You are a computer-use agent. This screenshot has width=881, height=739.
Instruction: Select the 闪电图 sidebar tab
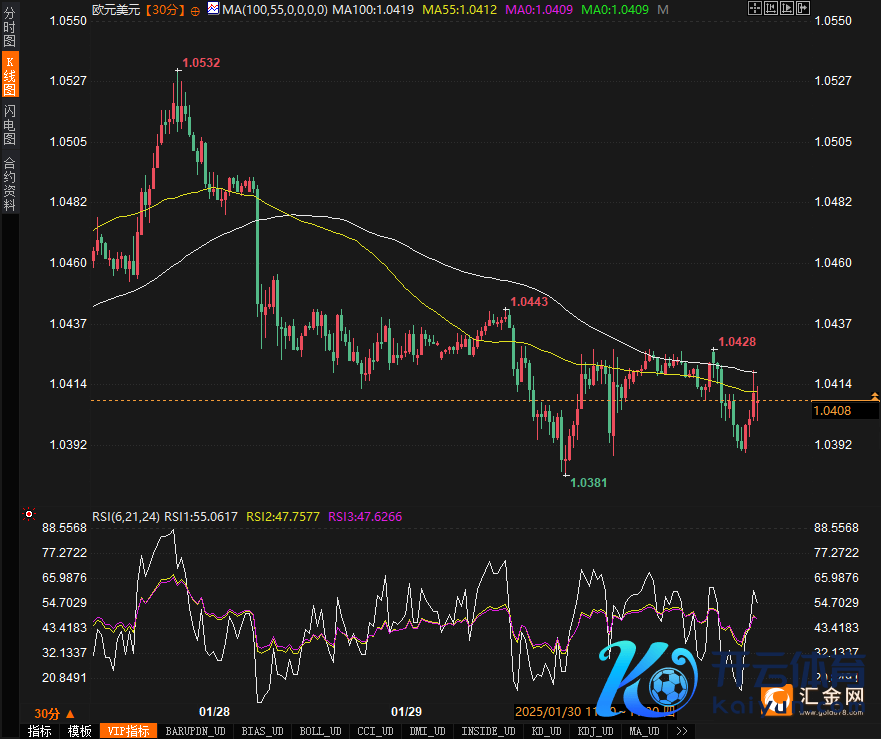pyautogui.click(x=10, y=124)
